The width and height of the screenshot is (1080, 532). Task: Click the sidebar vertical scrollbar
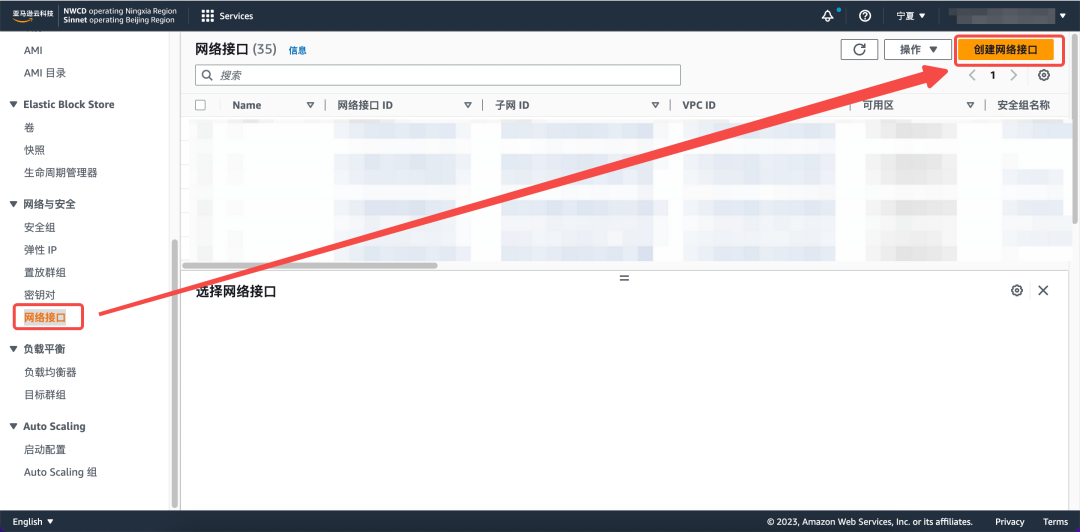pos(175,374)
